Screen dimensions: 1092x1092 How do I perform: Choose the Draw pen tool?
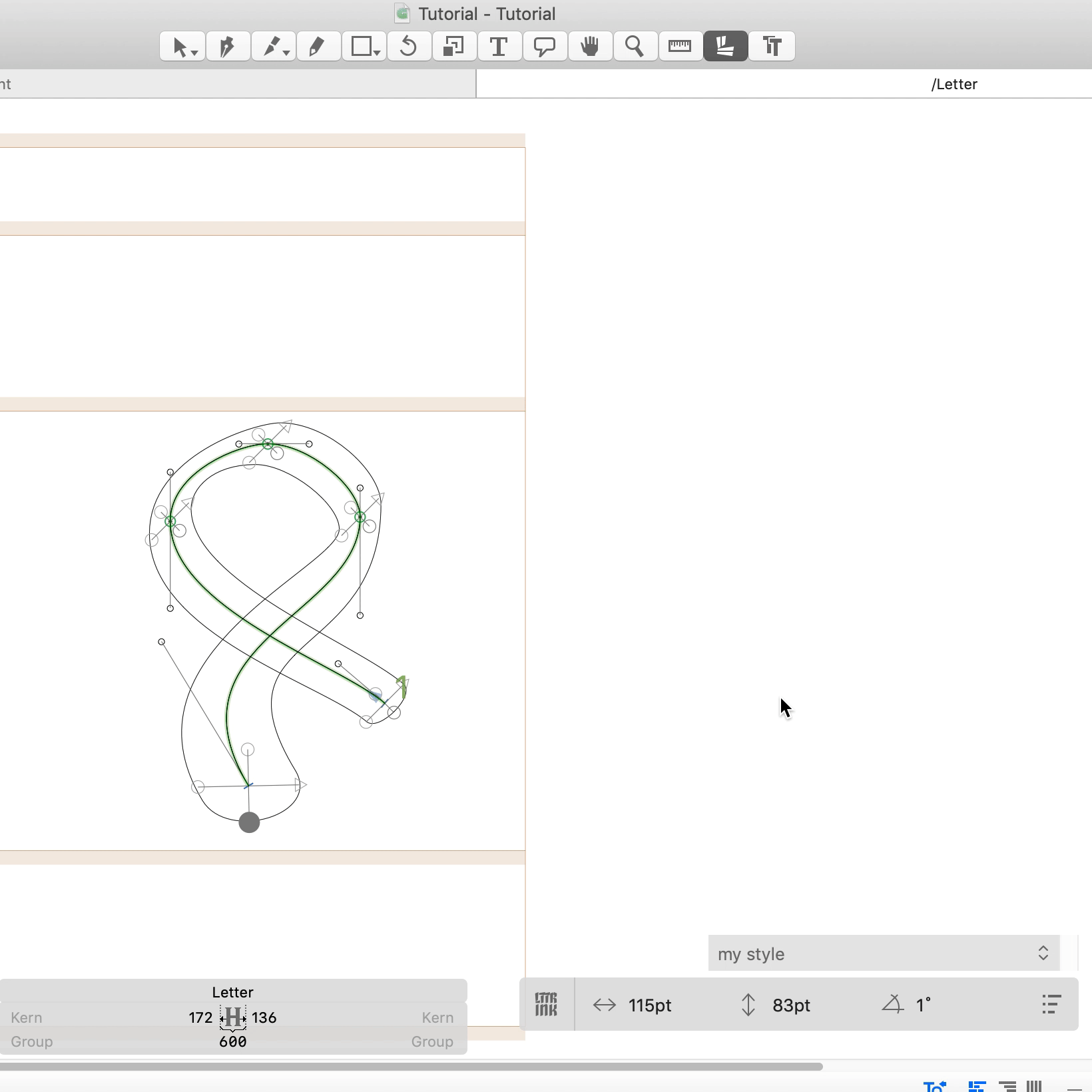228,47
